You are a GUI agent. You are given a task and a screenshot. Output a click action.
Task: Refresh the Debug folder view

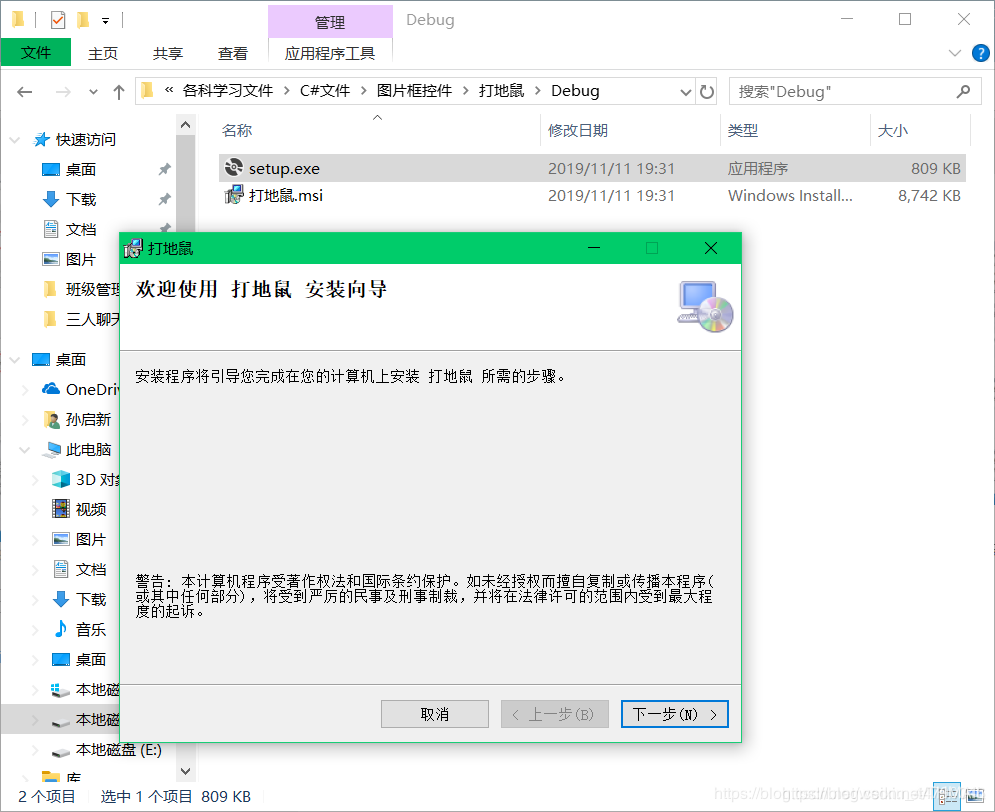tap(708, 91)
